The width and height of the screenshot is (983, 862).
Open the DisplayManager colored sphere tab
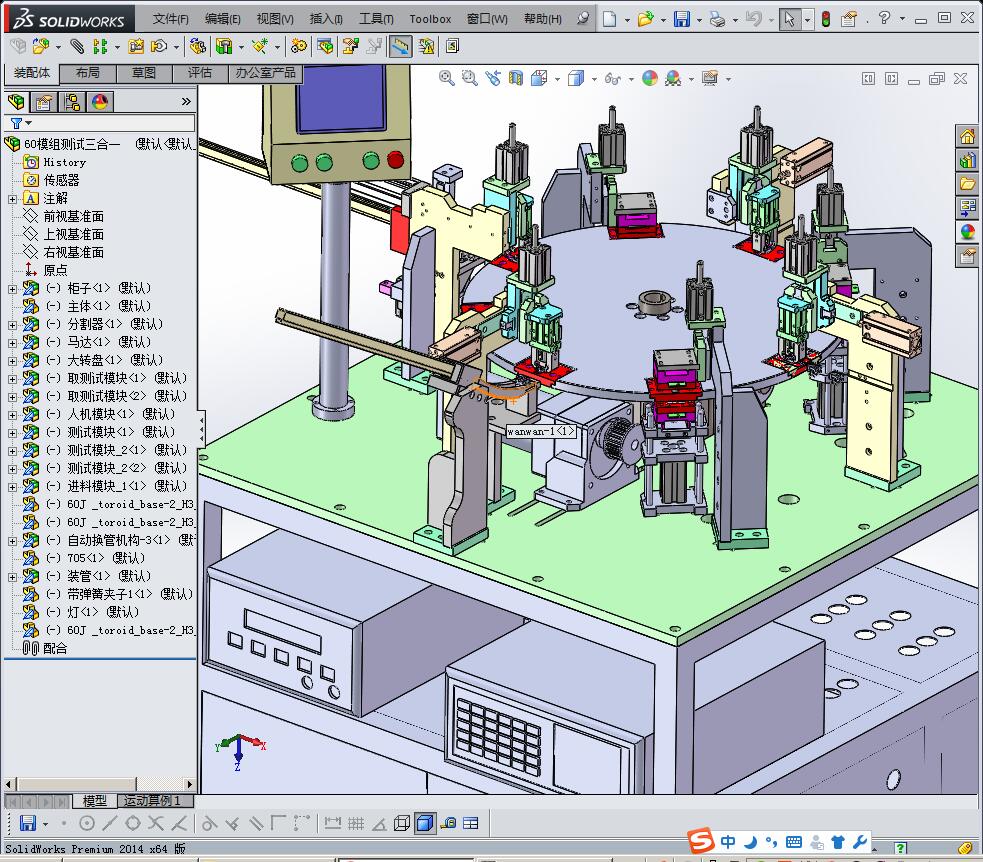coord(100,101)
